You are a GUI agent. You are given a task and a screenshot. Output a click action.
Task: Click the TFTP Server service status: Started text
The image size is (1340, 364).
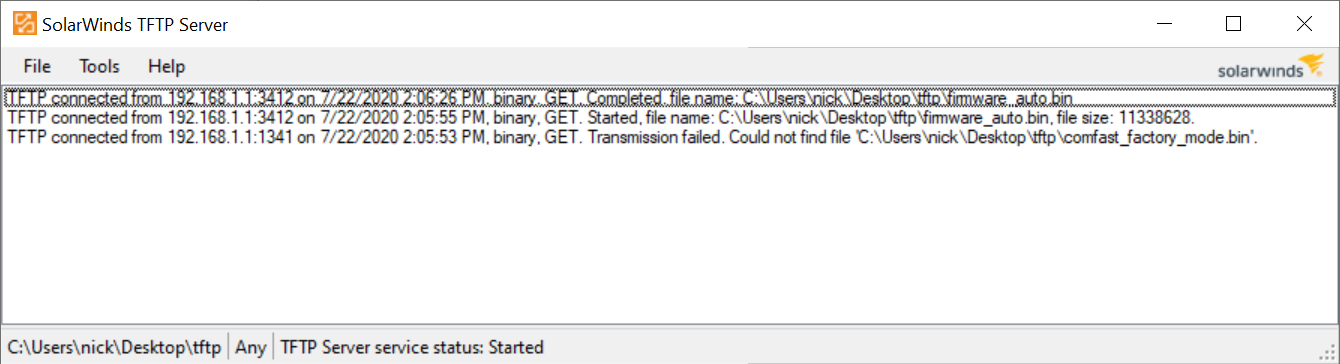[x=412, y=348]
